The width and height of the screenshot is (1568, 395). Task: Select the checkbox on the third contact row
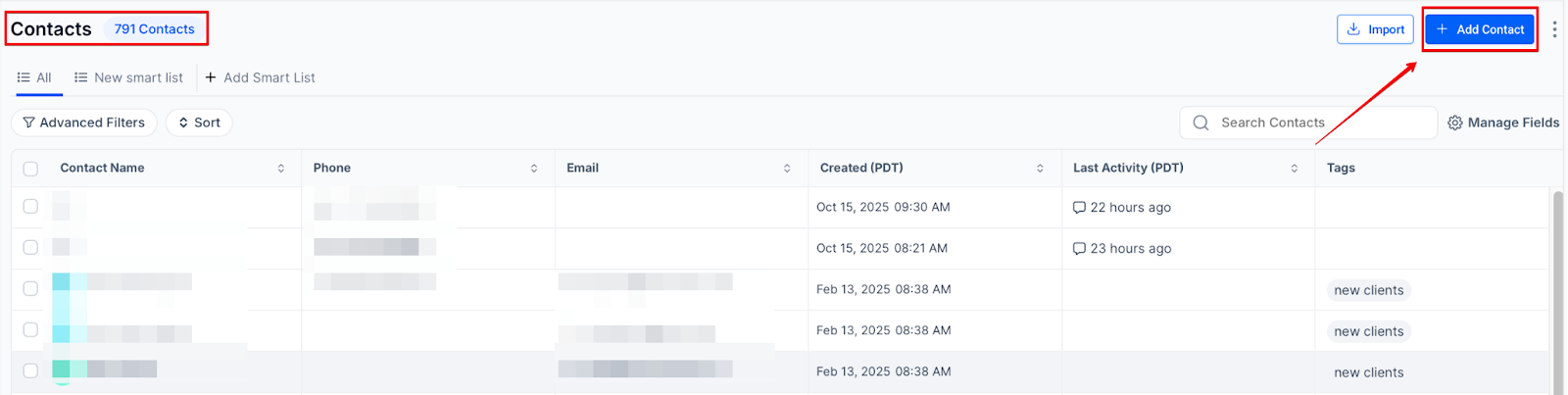pos(30,289)
